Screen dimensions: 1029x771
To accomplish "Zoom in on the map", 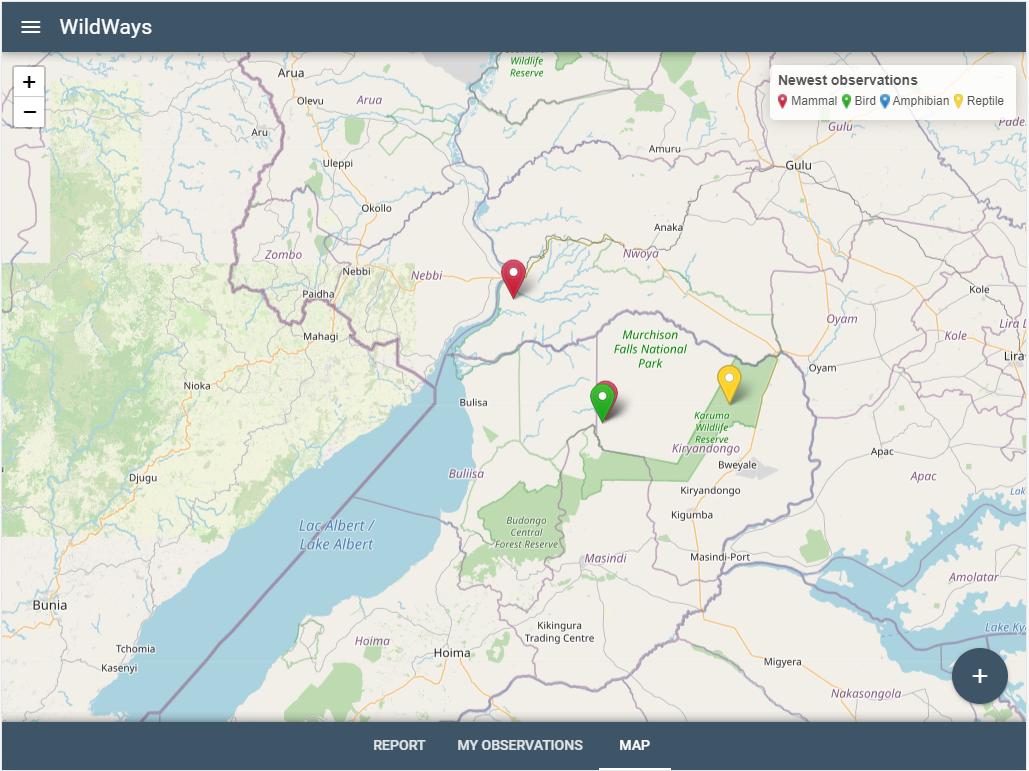I will coord(29,82).
